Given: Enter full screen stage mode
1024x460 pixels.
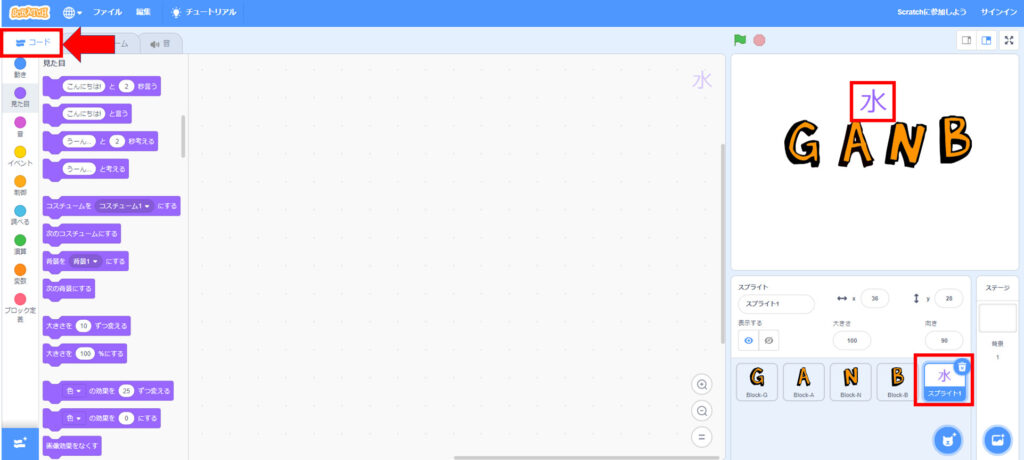Looking at the screenshot, I should pos(1009,41).
